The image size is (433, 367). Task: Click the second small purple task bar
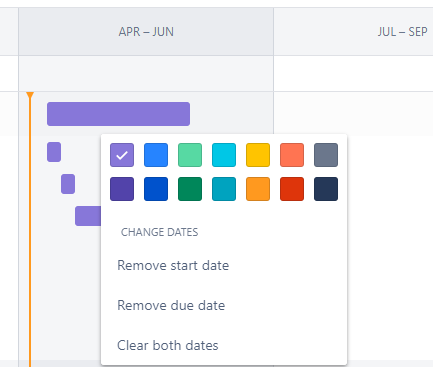click(68, 184)
